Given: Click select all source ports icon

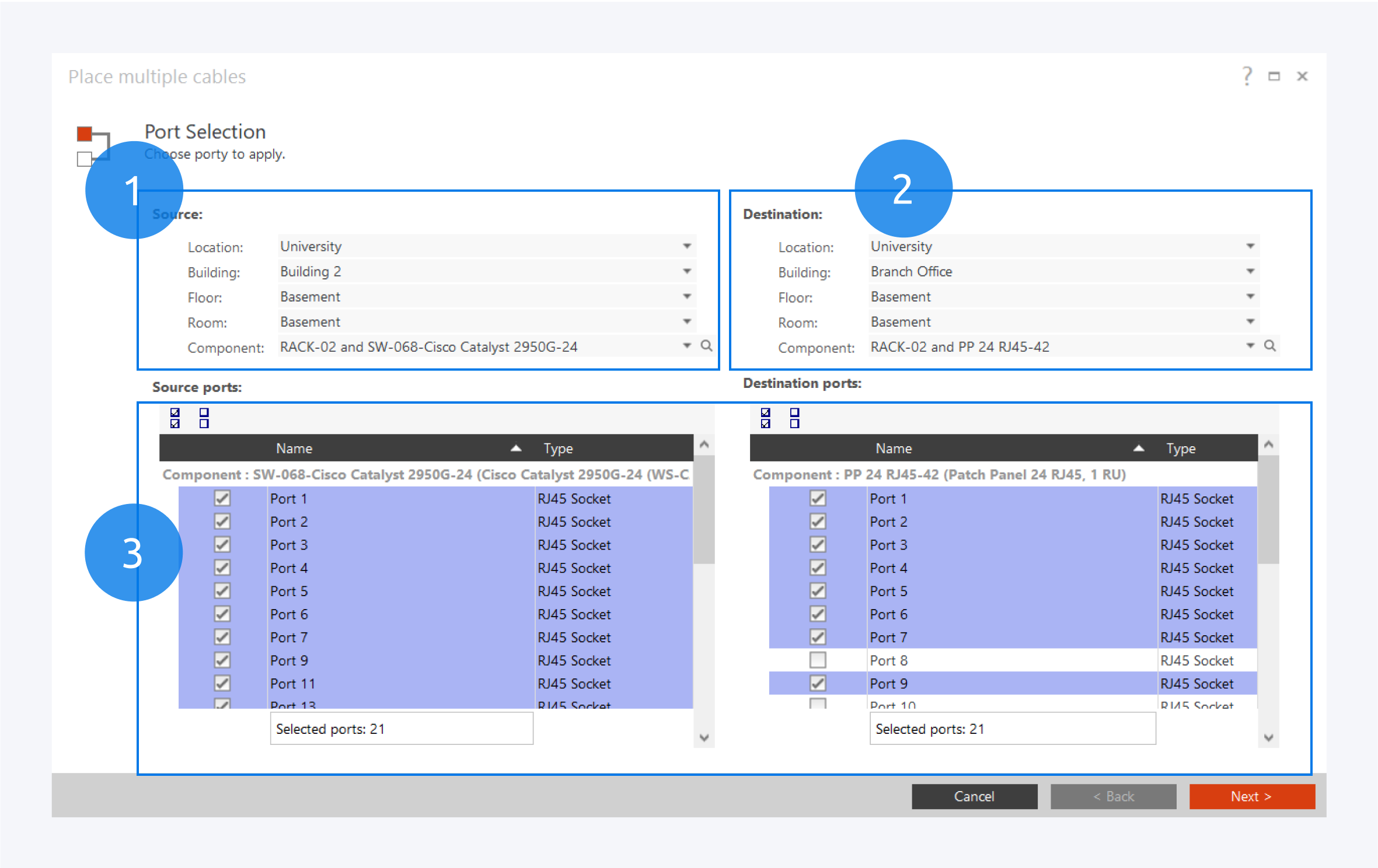Looking at the screenshot, I should click(175, 418).
